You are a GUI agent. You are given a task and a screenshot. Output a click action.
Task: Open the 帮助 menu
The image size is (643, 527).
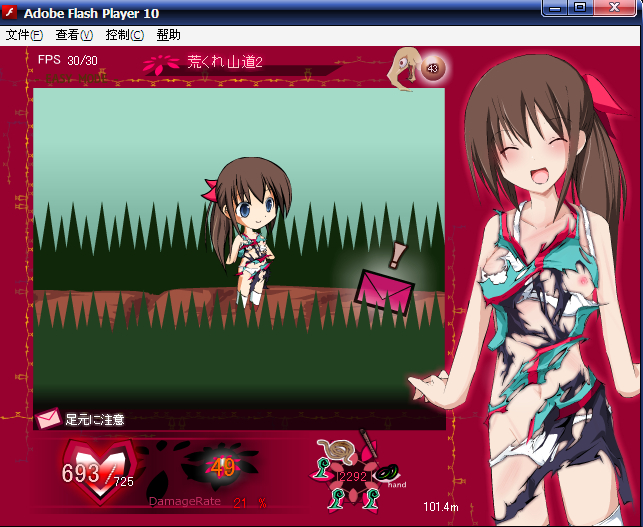pos(168,35)
